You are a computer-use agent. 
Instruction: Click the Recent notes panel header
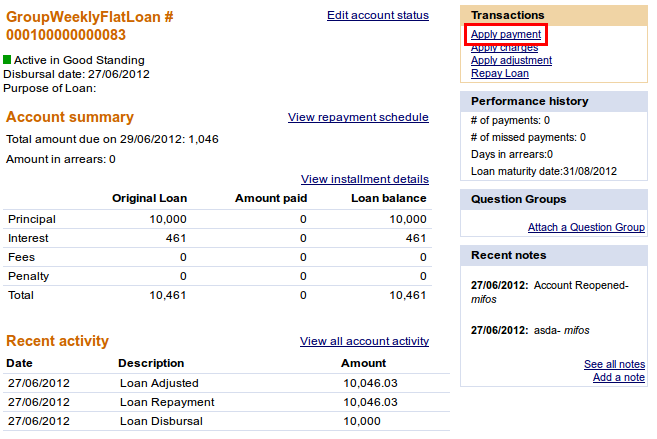[508, 255]
